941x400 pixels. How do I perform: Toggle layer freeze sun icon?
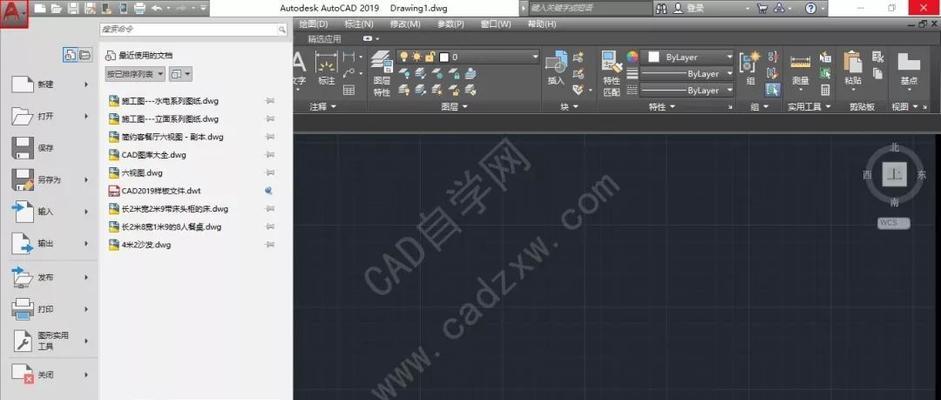click(x=416, y=57)
